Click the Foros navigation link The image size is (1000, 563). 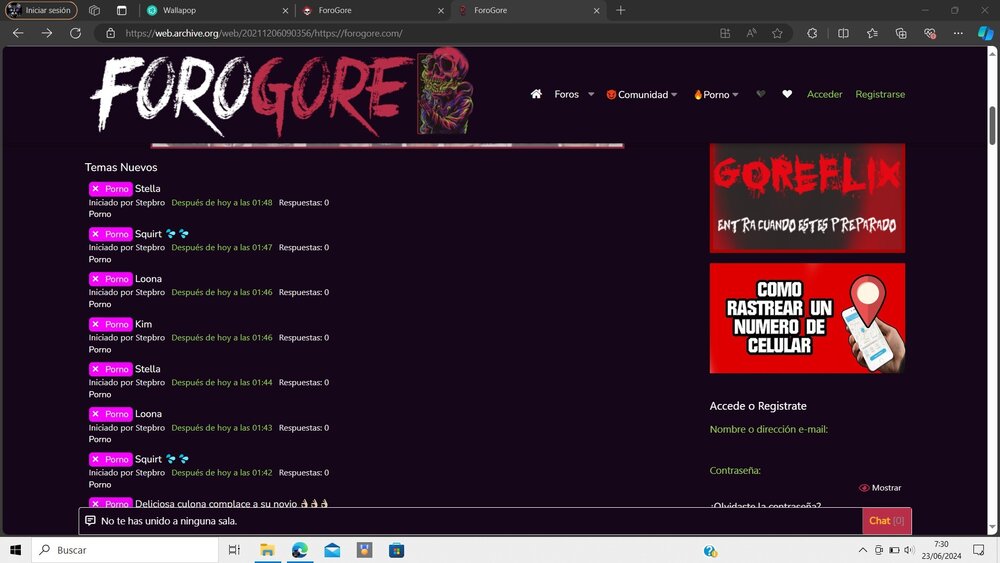coord(566,94)
